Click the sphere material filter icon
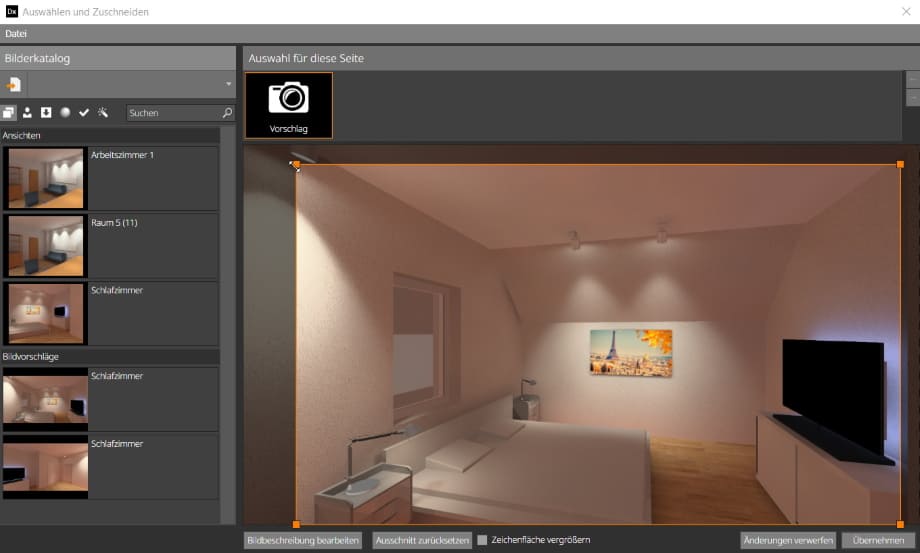This screenshot has width=920, height=553. tap(65, 113)
